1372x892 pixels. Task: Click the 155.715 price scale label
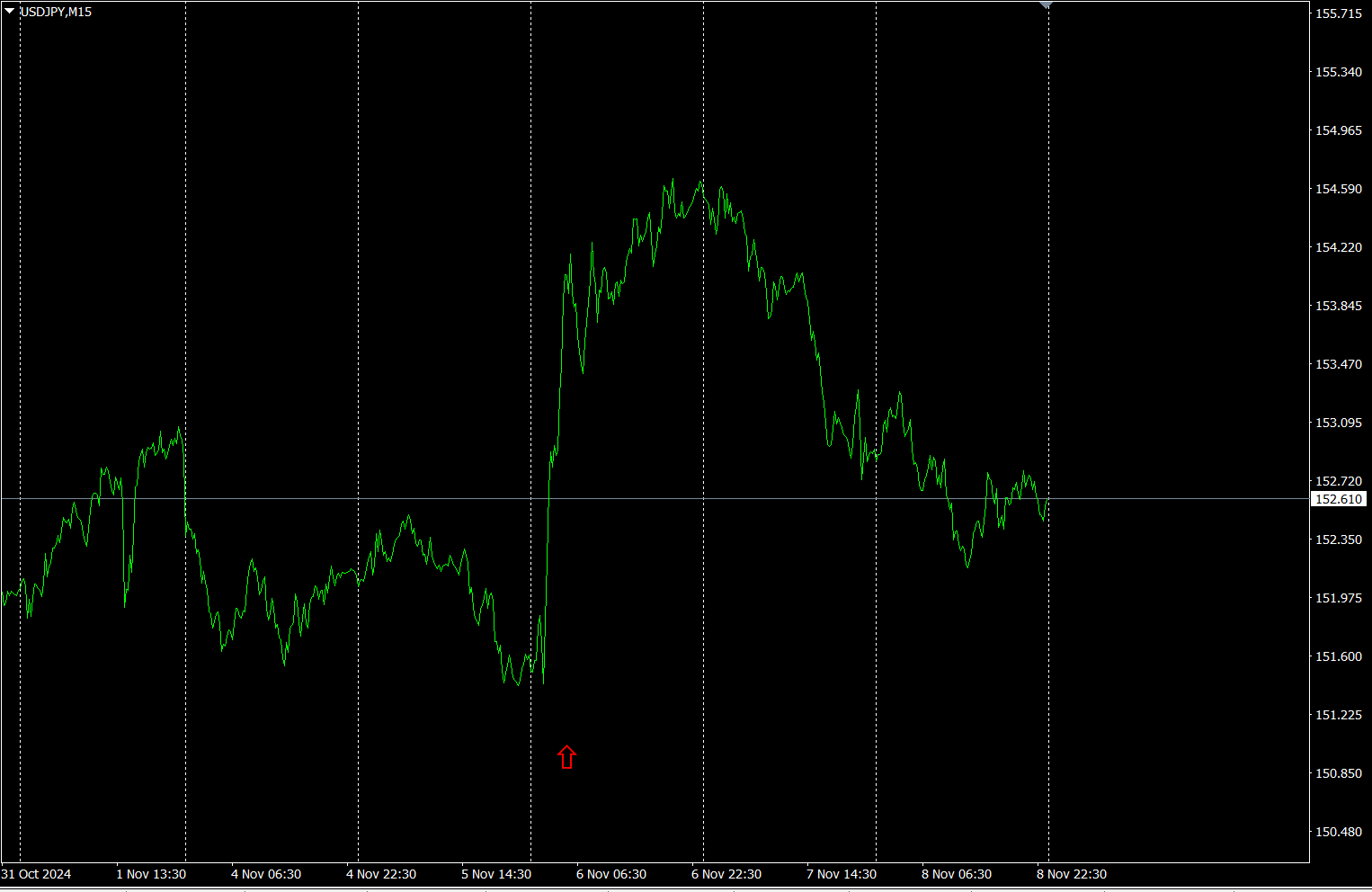(1339, 13)
